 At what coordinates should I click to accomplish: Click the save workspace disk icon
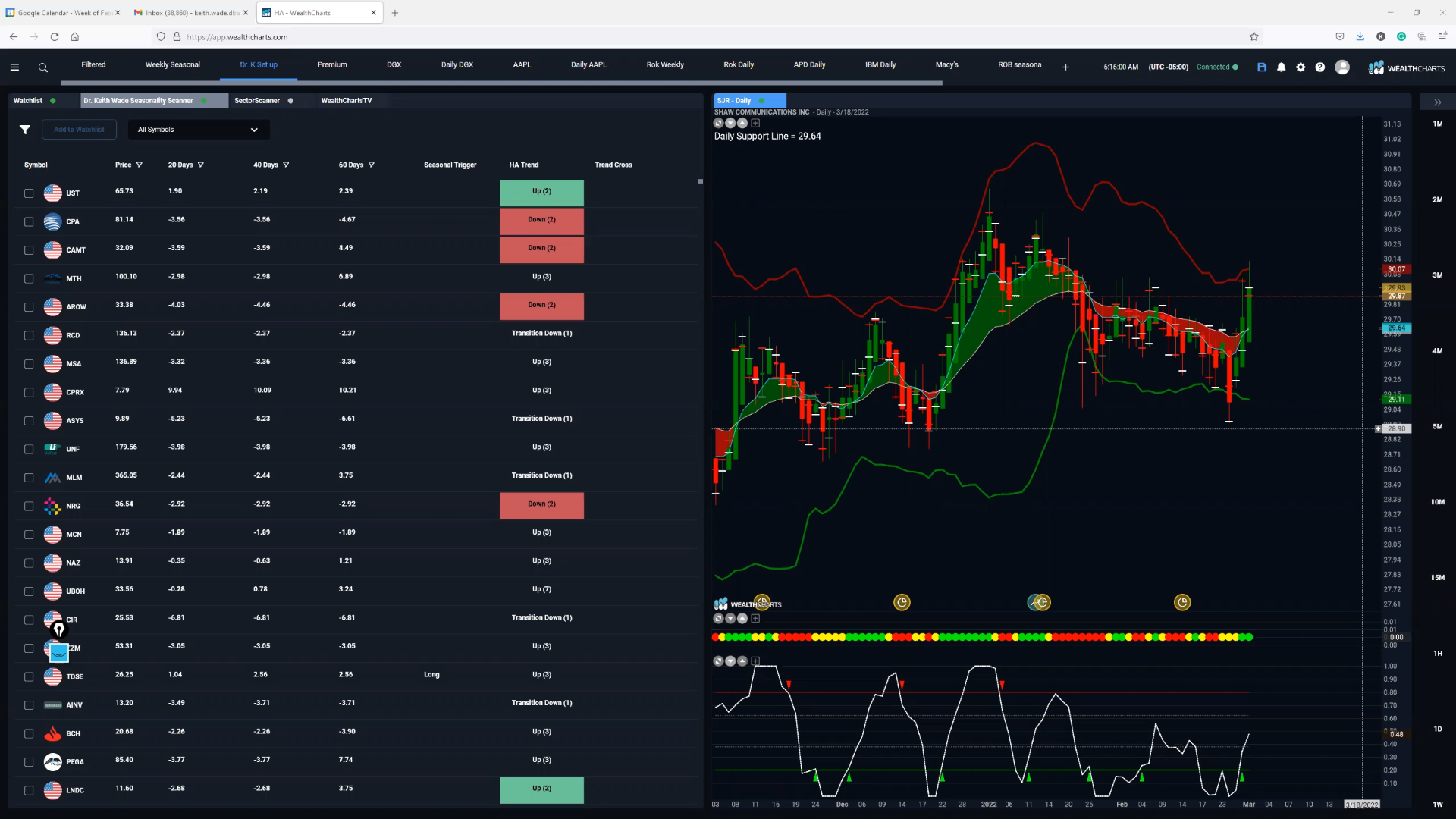click(x=1262, y=67)
